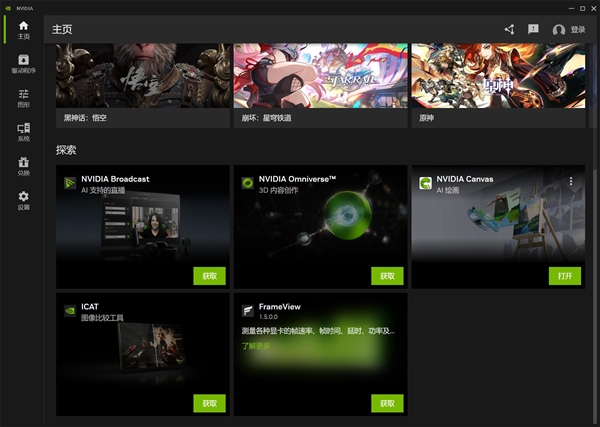The width and height of the screenshot is (600, 427).
Task: Open the Redeem gift icon
Action: coord(23,166)
